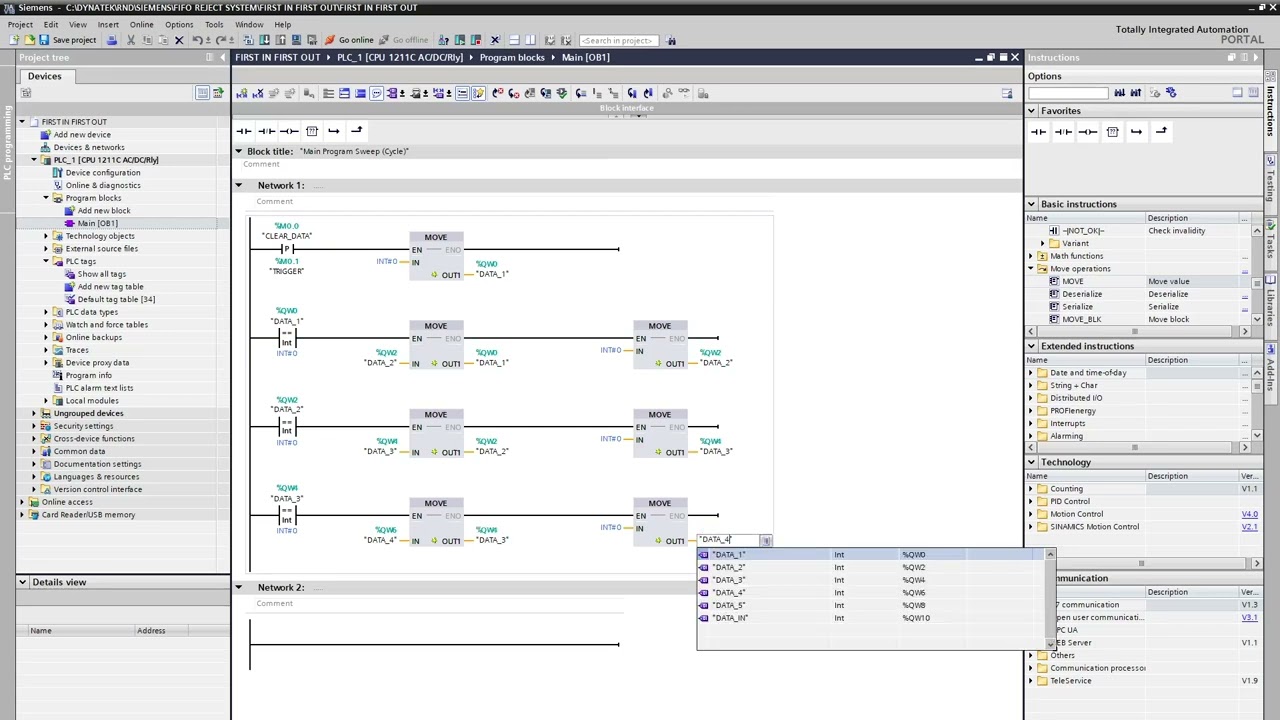The width and height of the screenshot is (1280, 720).
Task: Click open branch icon in editor toolbar
Action: [333, 131]
